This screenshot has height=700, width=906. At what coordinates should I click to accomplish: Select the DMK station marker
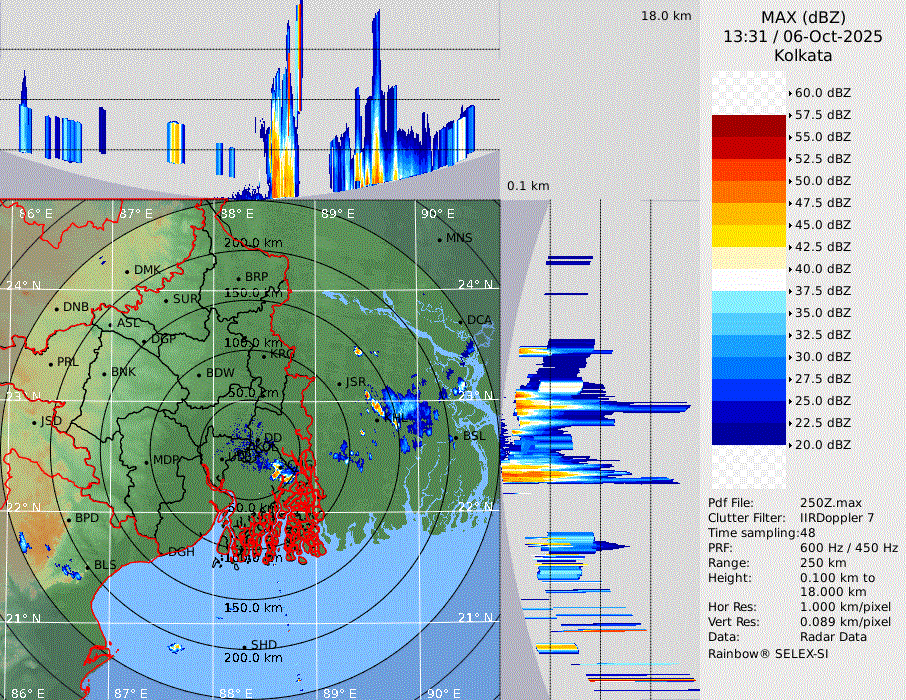tap(127, 270)
